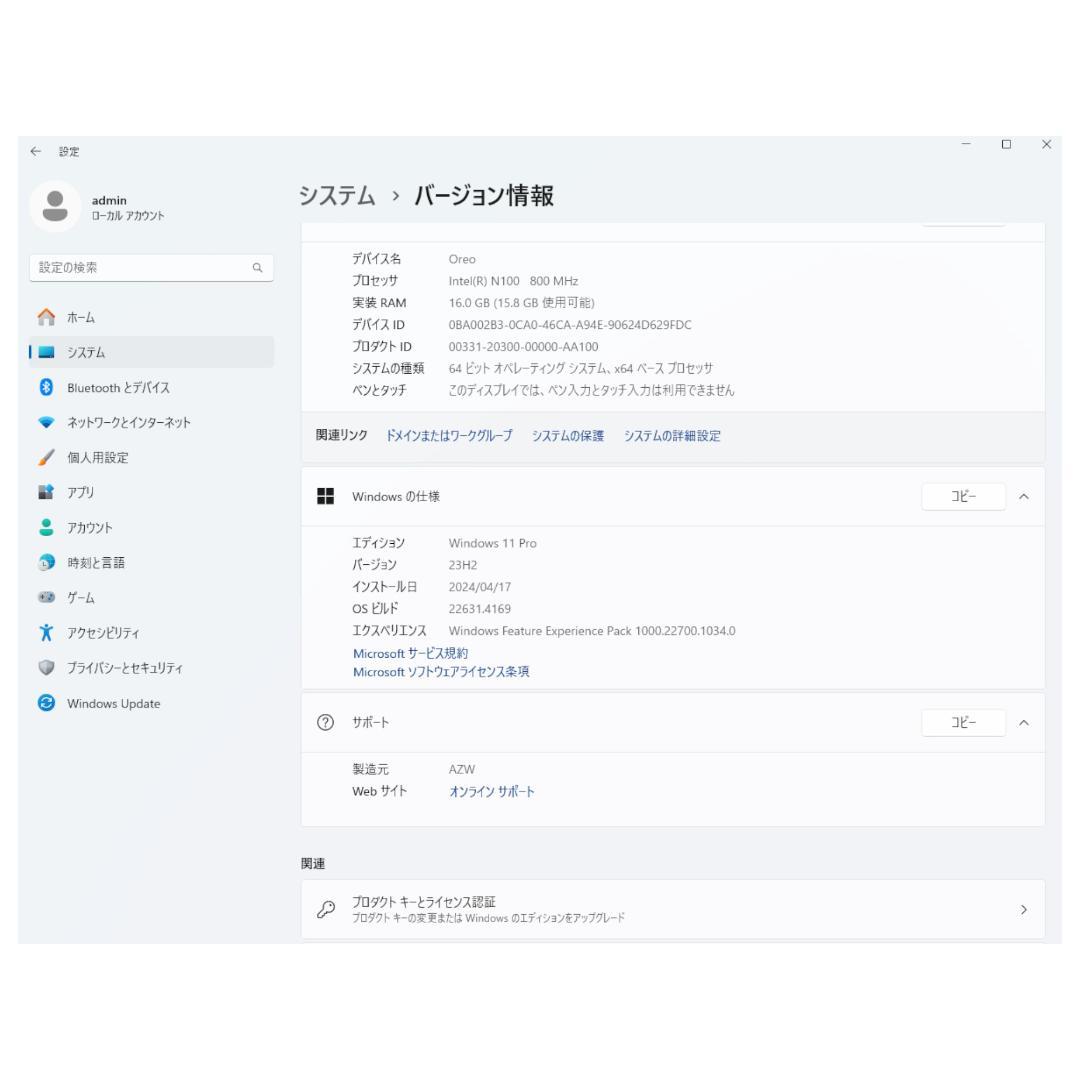Collapse the Windows の仕様 section
Screen dimensions: 1080x1080
click(1023, 496)
